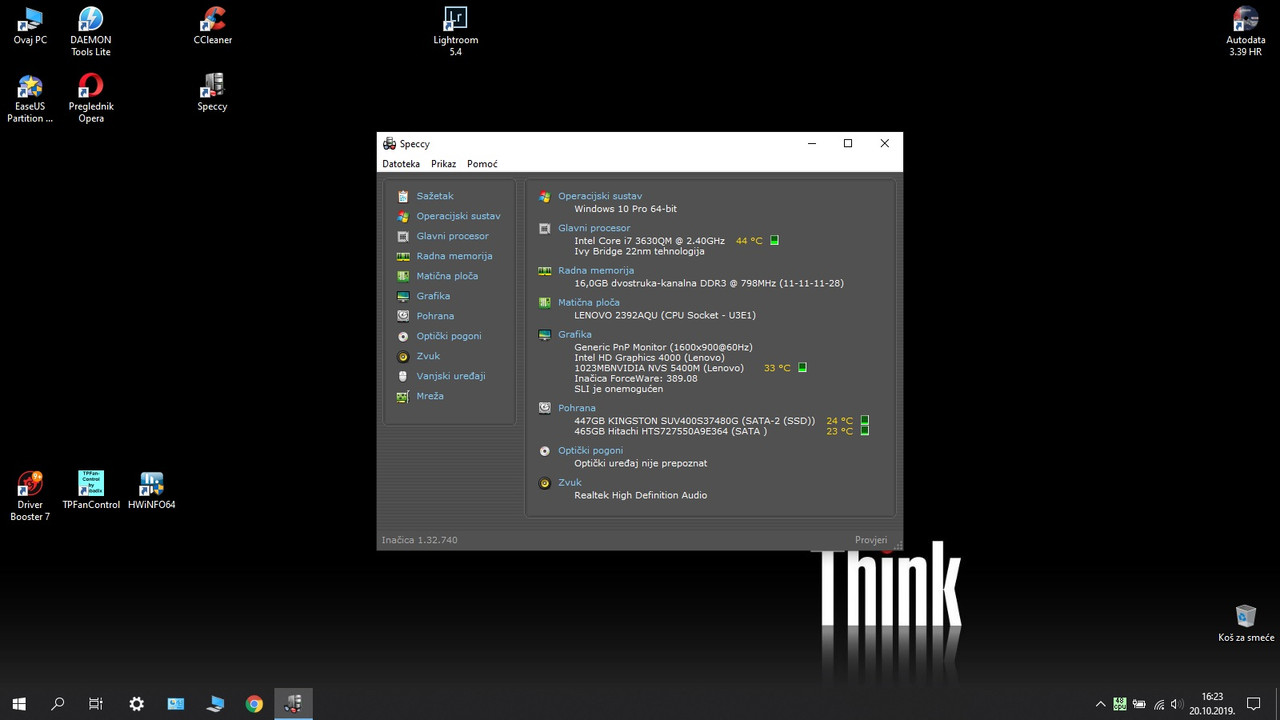Click the Windows 10 Pro 64-bit text
Viewport: 1280px width, 720px height.
point(625,209)
